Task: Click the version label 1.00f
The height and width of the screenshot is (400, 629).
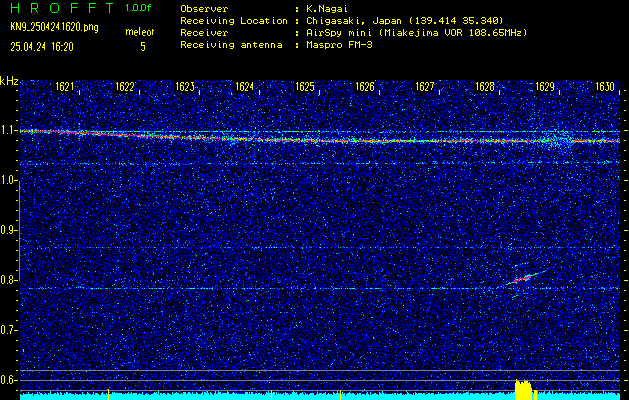Action: click(138, 8)
